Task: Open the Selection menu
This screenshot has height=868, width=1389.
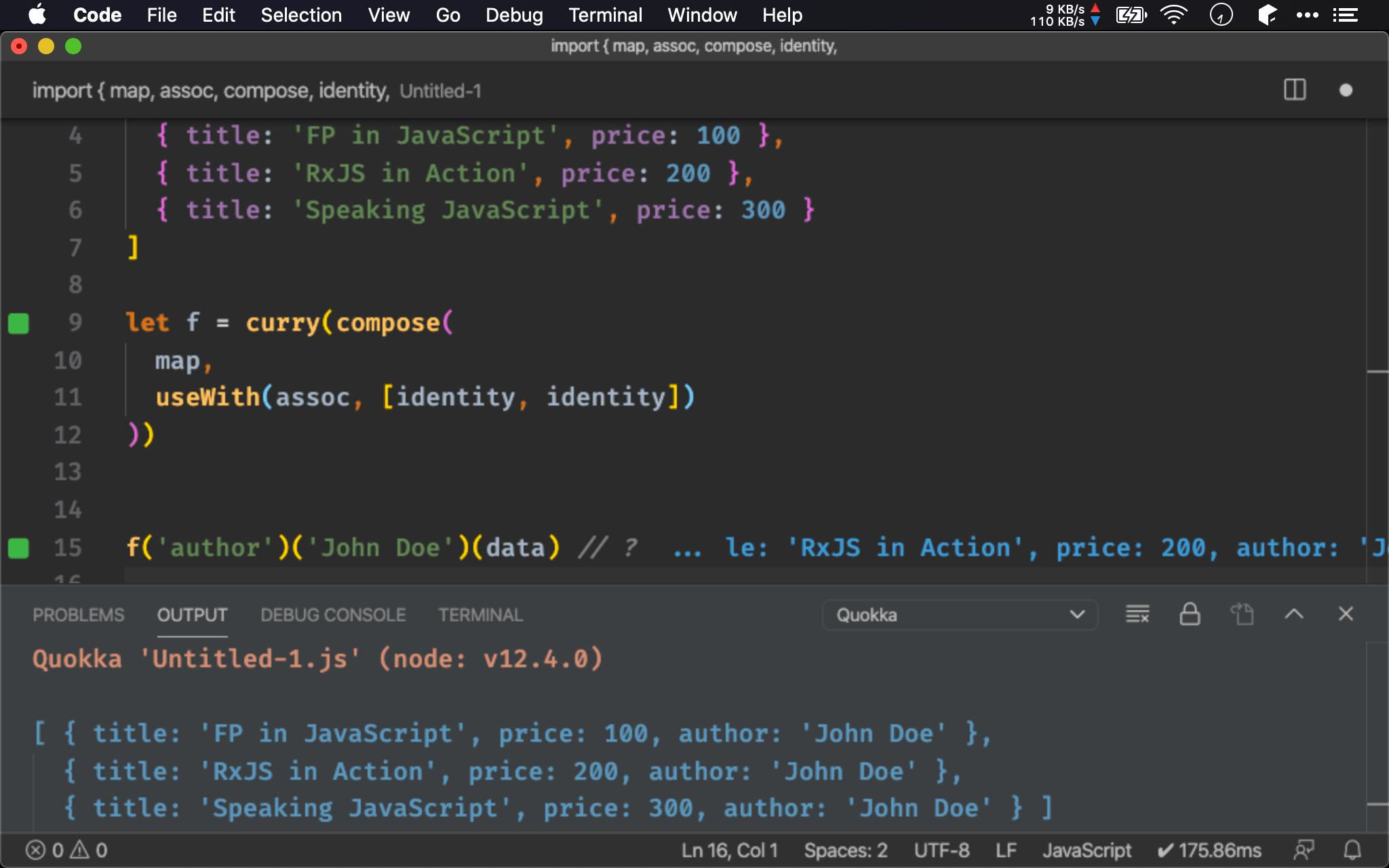Action: tap(301, 15)
